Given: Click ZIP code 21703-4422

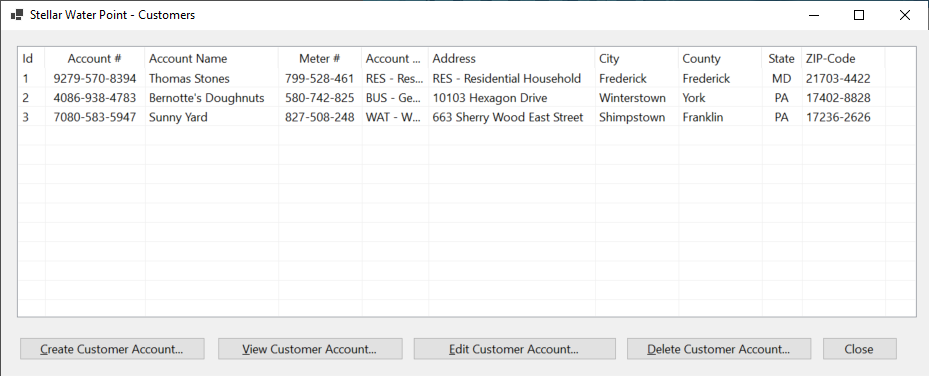Looking at the screenshot, I should [838, 78].
